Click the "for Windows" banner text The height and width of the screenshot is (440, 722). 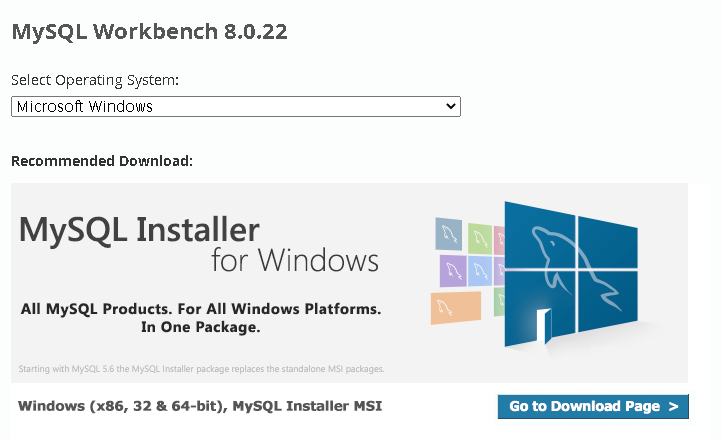click(x=295, y=261)
